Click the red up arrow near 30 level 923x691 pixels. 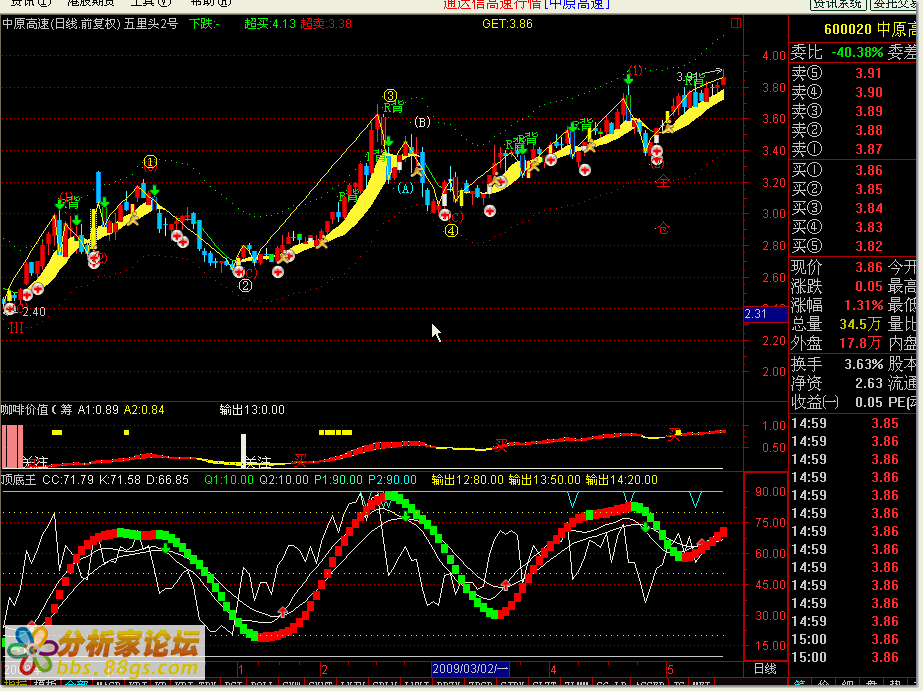tap(283, 612)
